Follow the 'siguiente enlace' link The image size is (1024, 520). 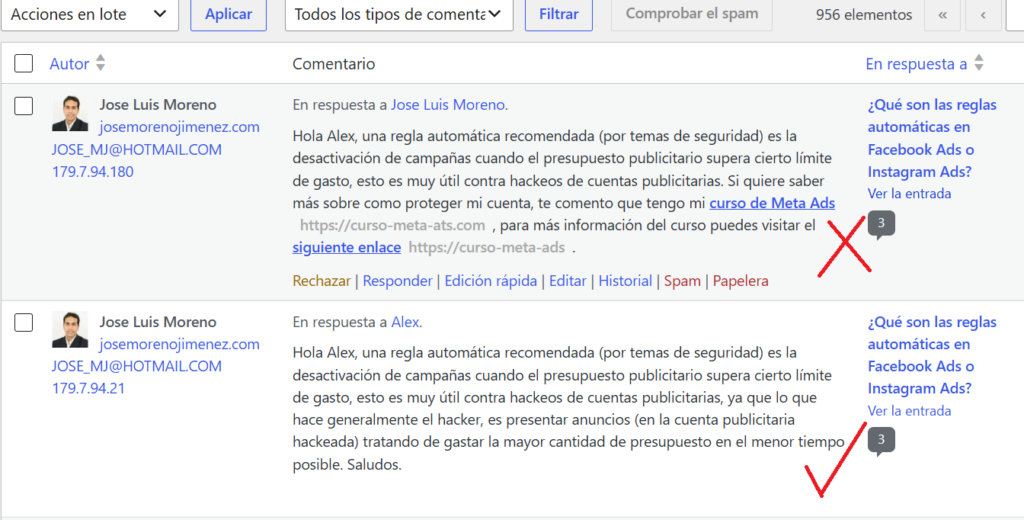[347, 248]
